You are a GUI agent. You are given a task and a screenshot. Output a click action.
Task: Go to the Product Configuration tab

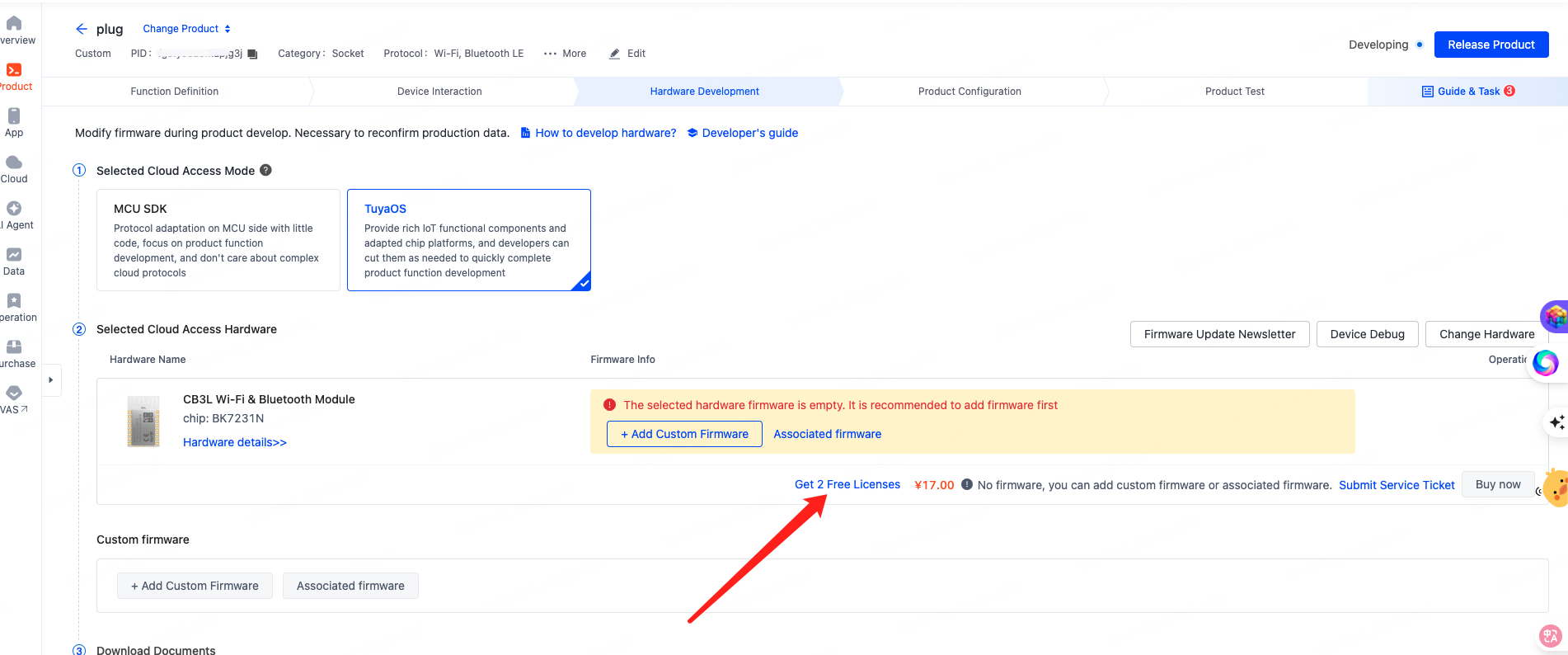(x=969, y=92)
